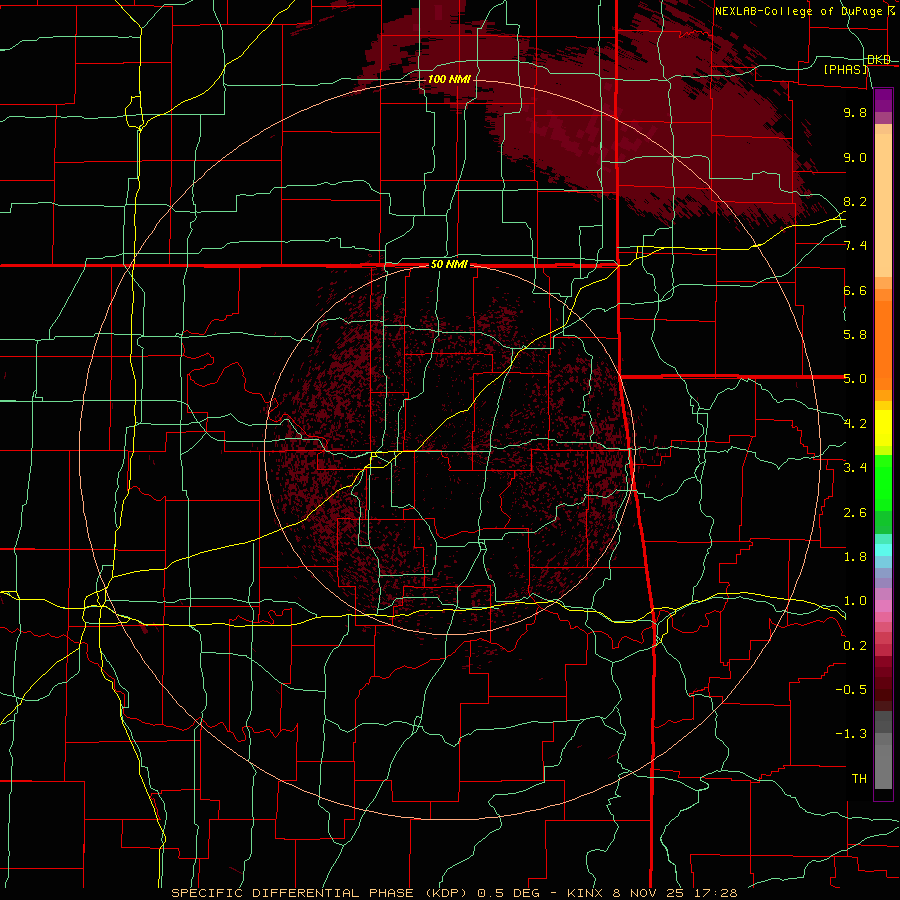
Task: Click the 0.2 value on color scale
Action: coord(855,646)
